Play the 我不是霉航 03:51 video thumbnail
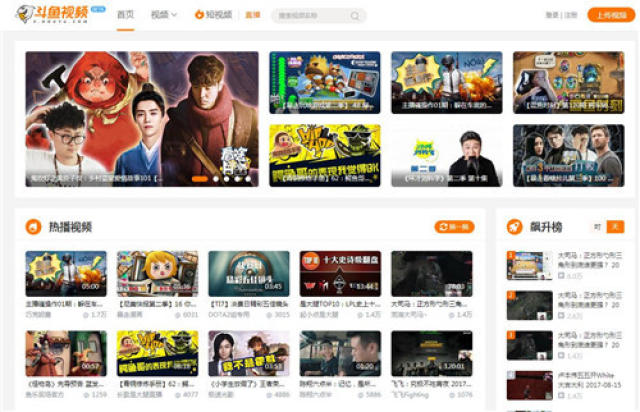 click(249, 354)
